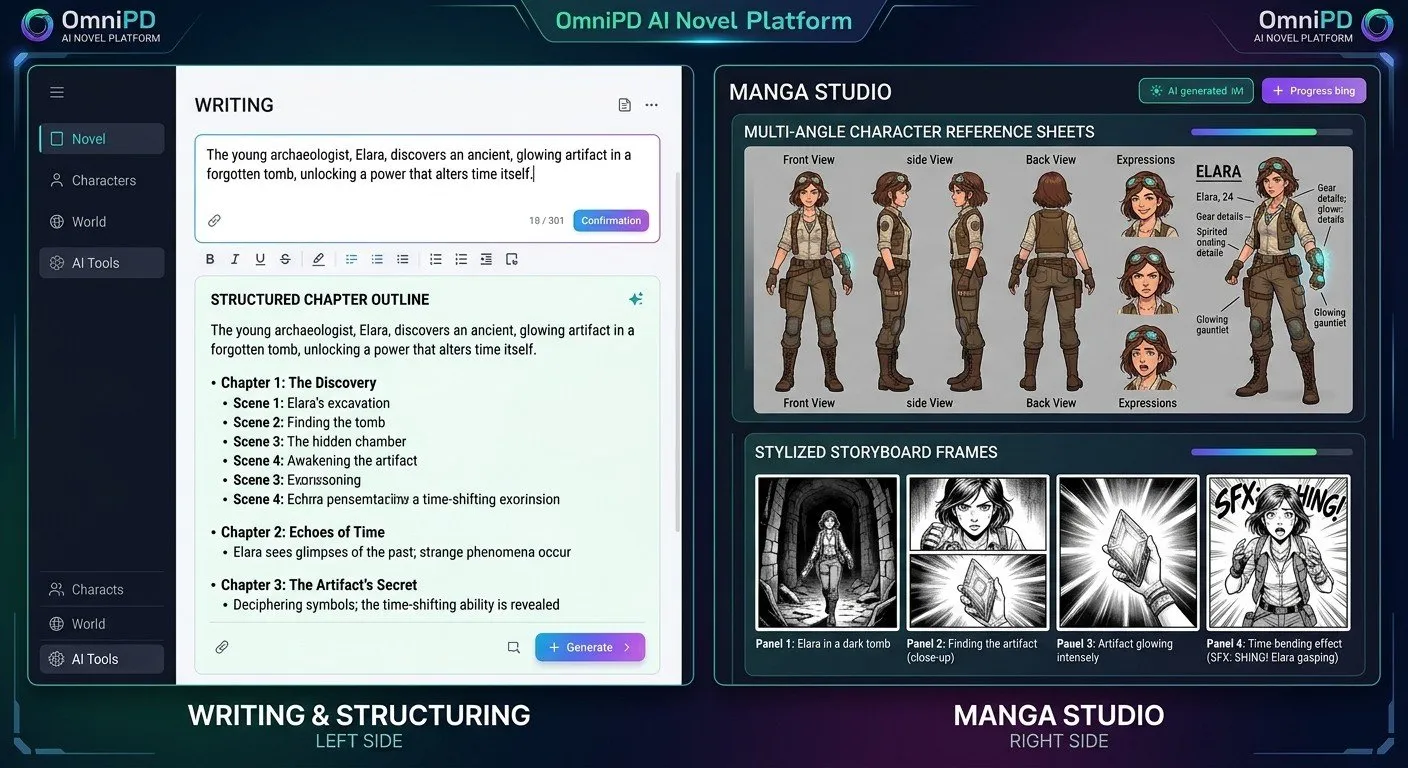This screenshot has height=768, width=1408.
Task: Open the Panel 2 artifact close-up frame
Action: tap(977, 552)
